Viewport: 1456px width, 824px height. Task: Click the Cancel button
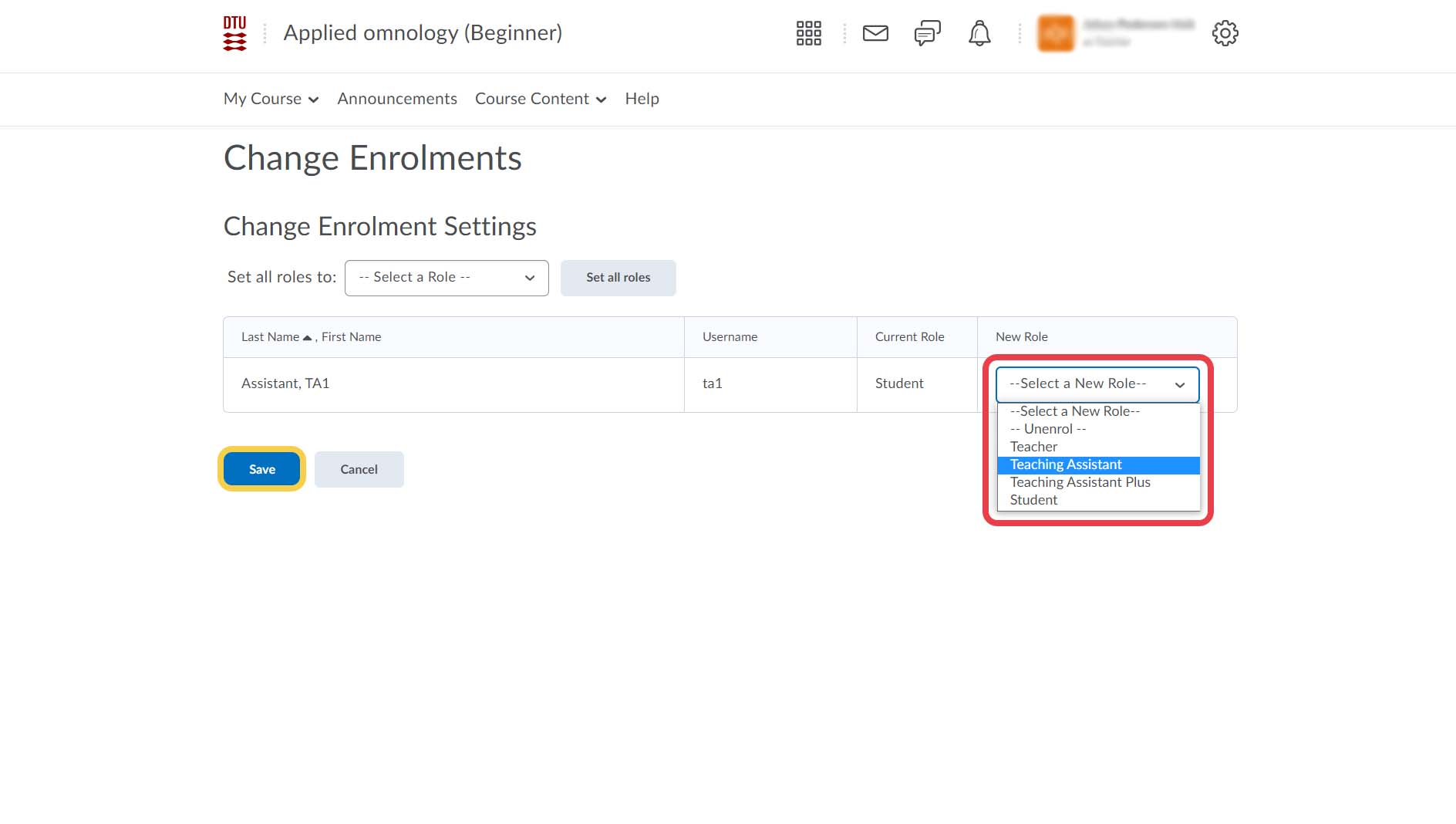point(359,469)
